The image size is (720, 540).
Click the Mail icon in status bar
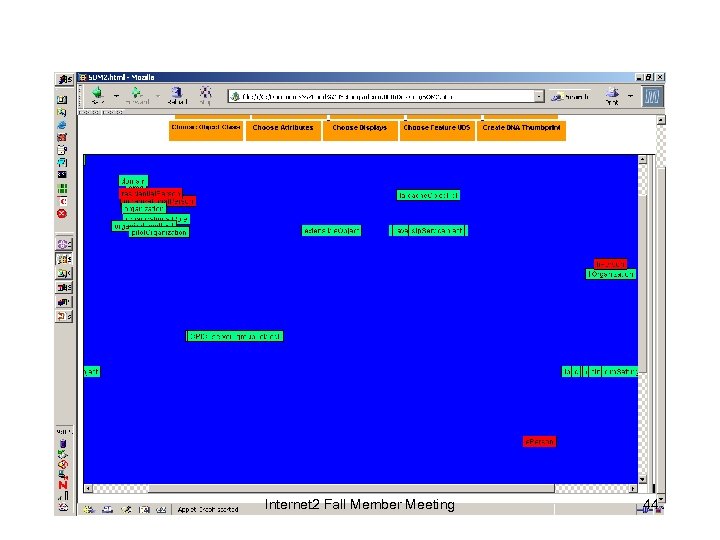click(107, 509)
